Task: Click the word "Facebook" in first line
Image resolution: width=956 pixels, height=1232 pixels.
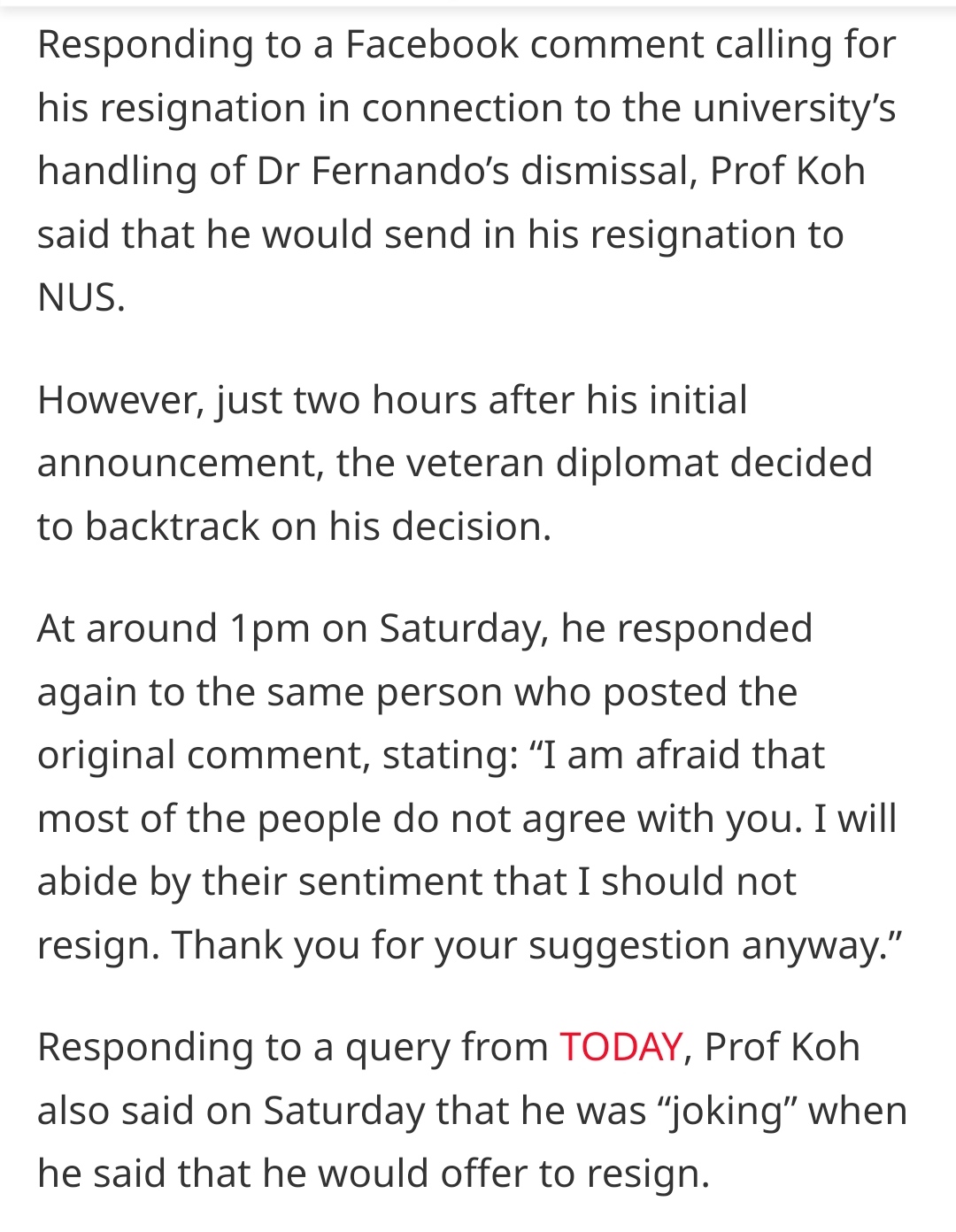Action: (431, 44)
